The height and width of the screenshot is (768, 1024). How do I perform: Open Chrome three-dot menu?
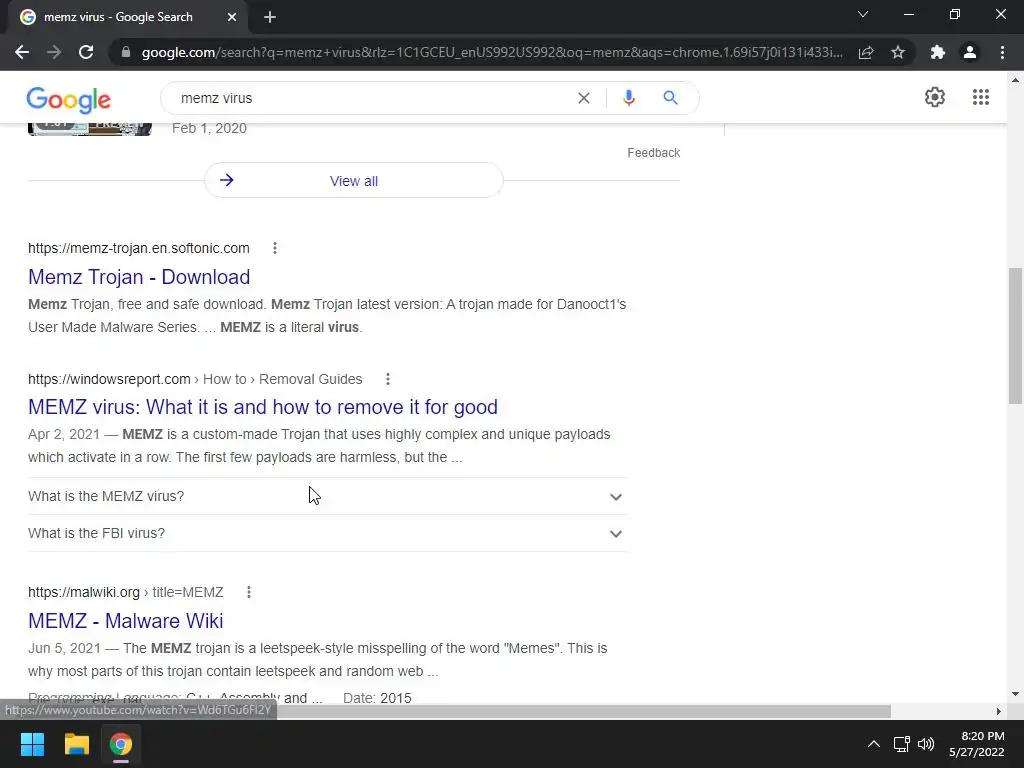pos(1002,52)
